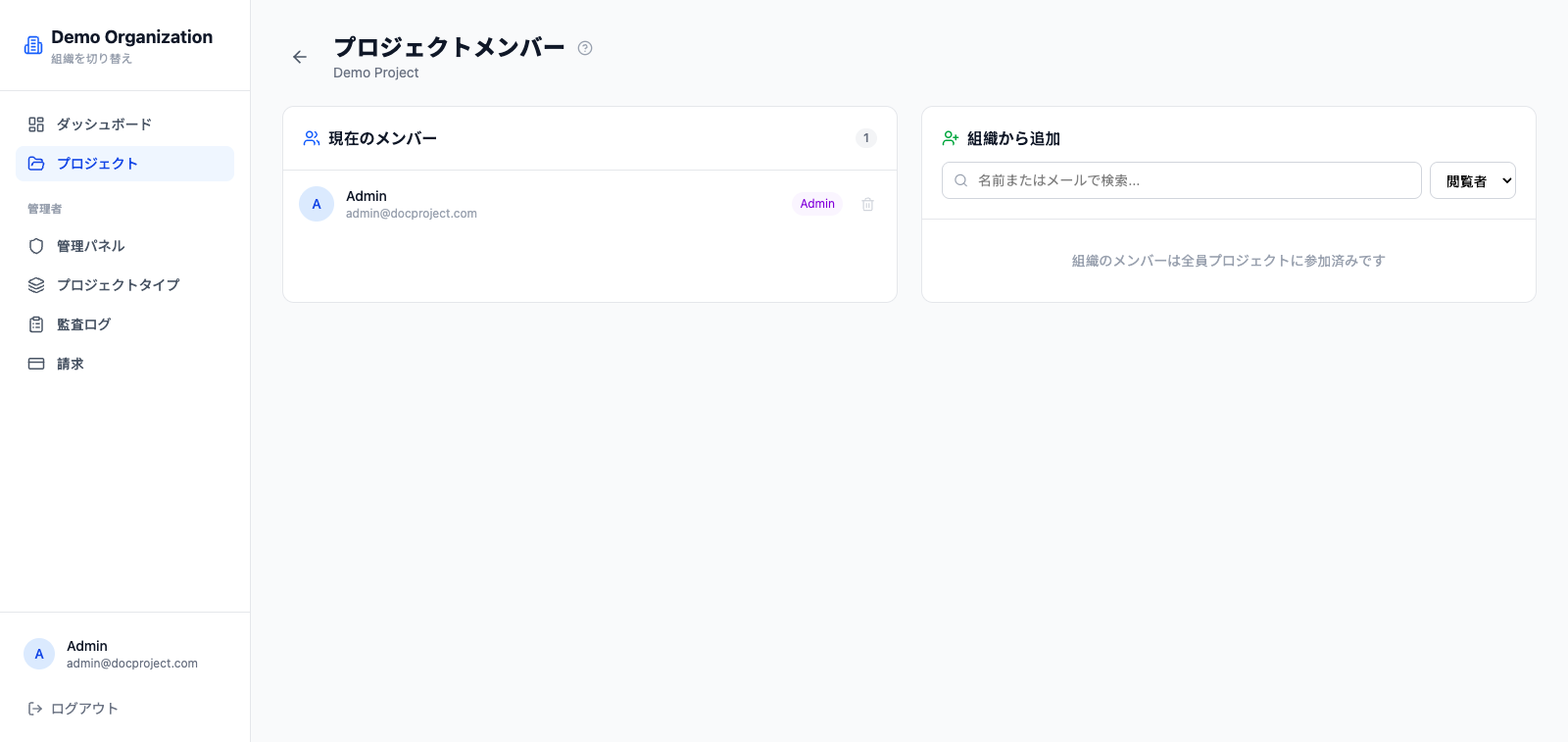1568x742 pixels.
Task: Click the credit card icon for 請求
Action: point(36,364)
